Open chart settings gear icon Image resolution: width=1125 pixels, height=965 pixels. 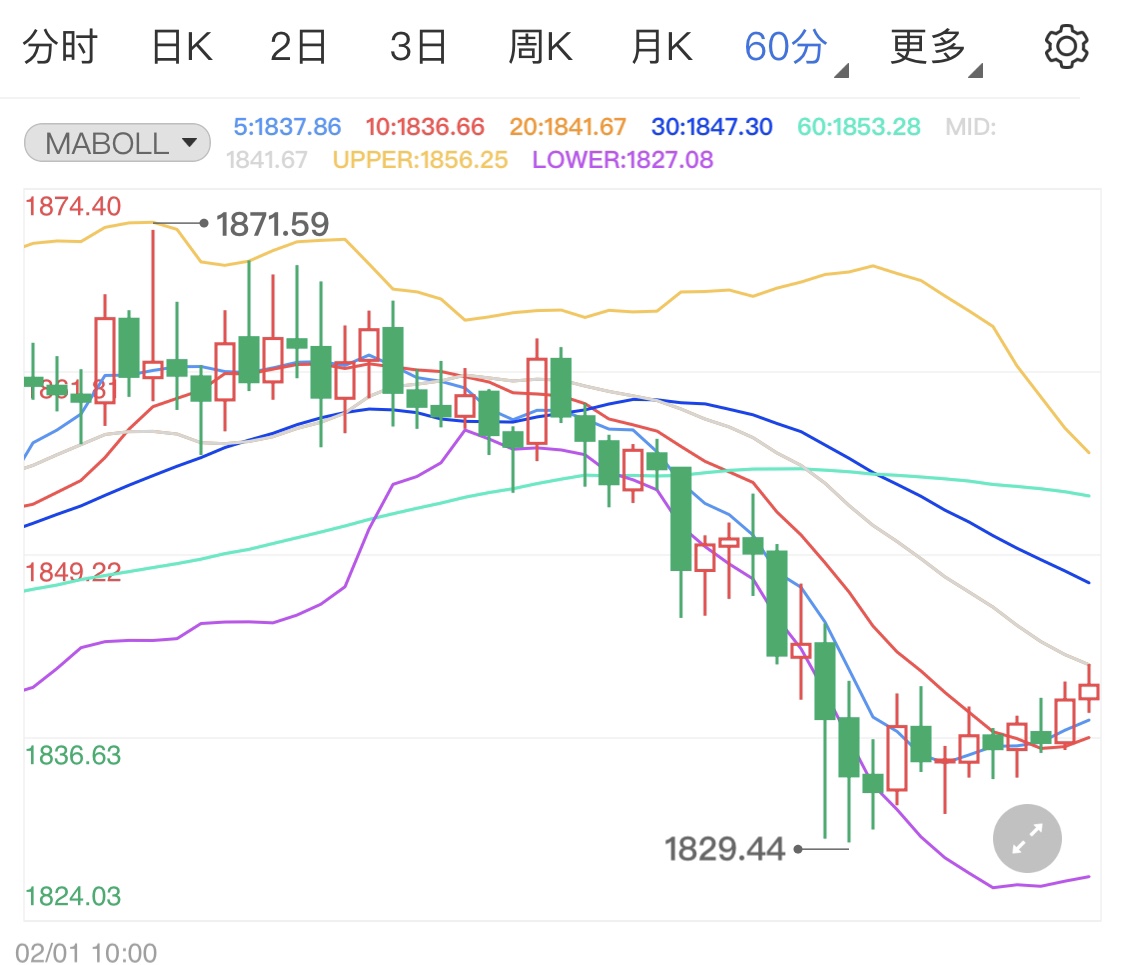1065,47
